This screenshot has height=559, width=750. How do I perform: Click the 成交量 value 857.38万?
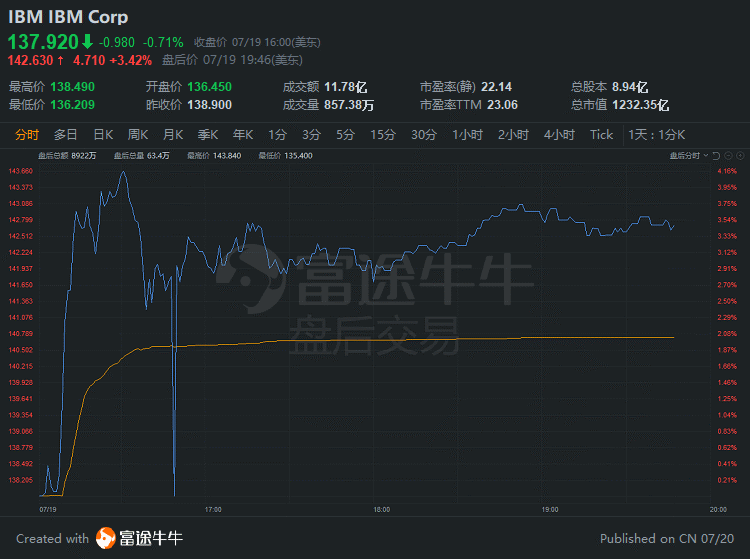coord(349,105)
